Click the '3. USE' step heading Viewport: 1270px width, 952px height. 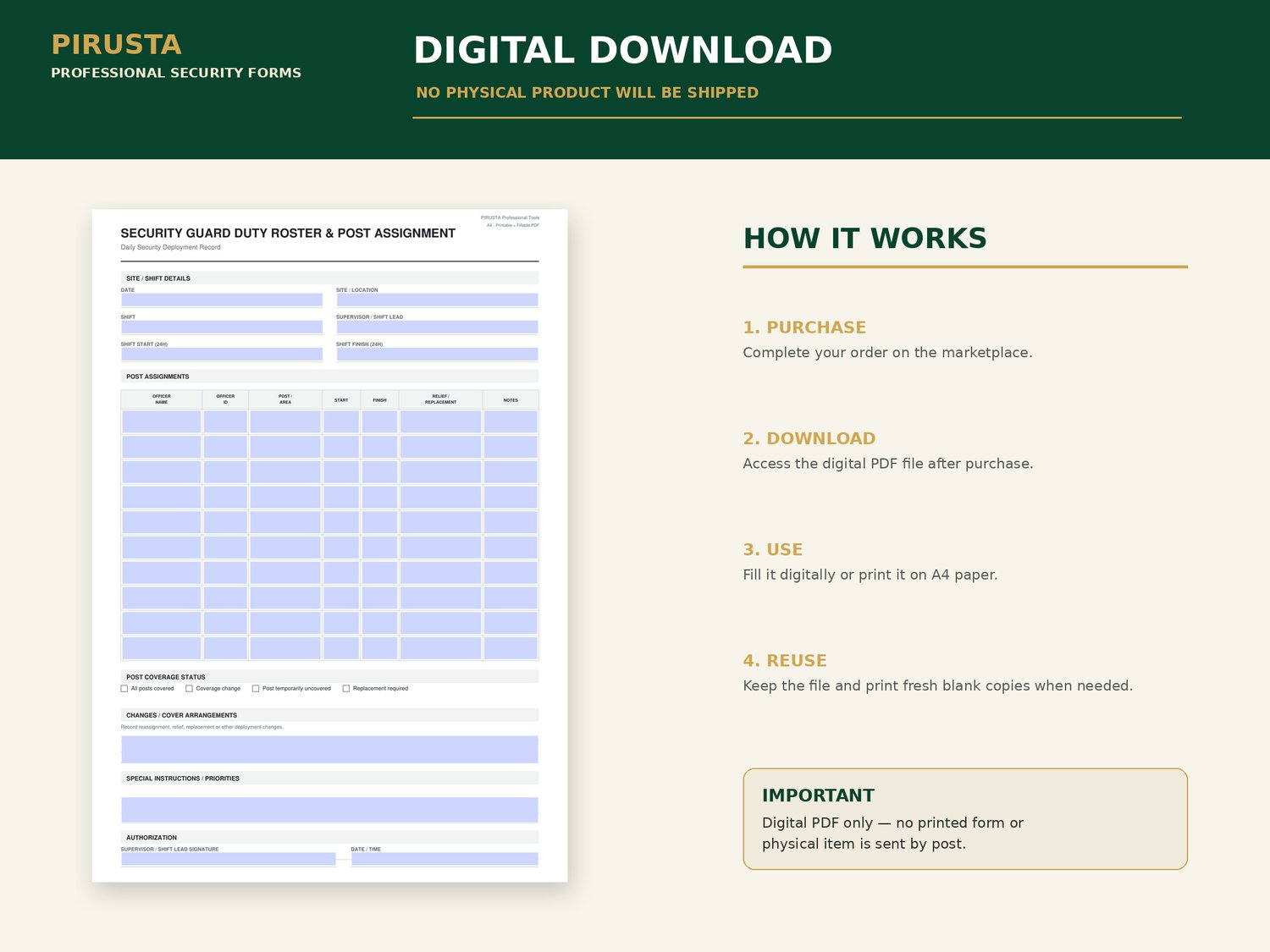773,549
